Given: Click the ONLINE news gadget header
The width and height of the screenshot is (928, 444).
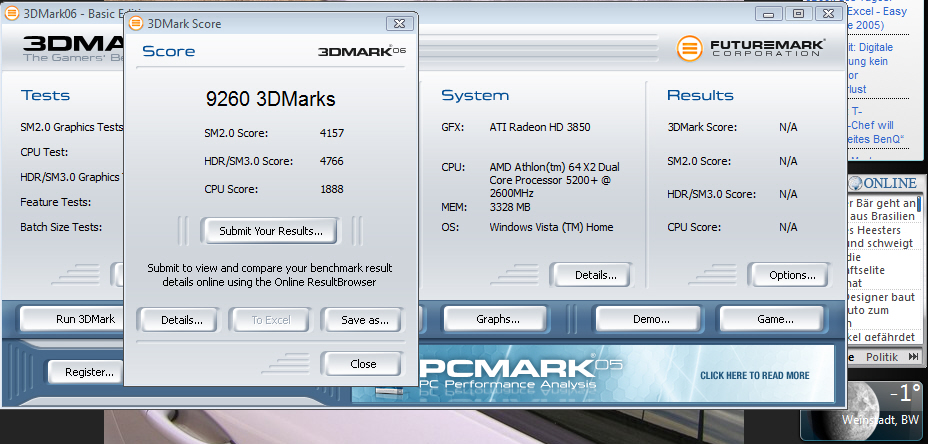Looking at the screenshot, I should click(x=882, y=183).
